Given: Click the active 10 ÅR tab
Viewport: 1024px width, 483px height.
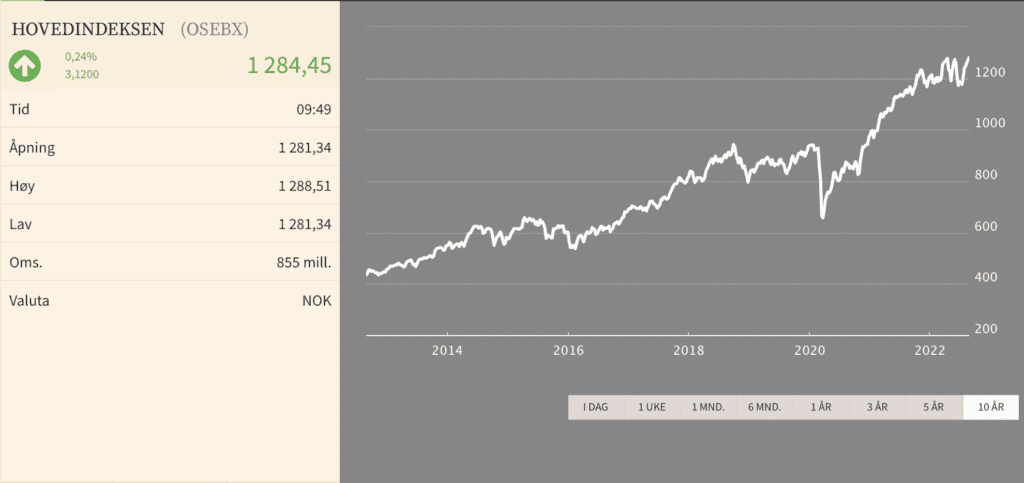Looking at the screenshot, I should pos(990,407).
